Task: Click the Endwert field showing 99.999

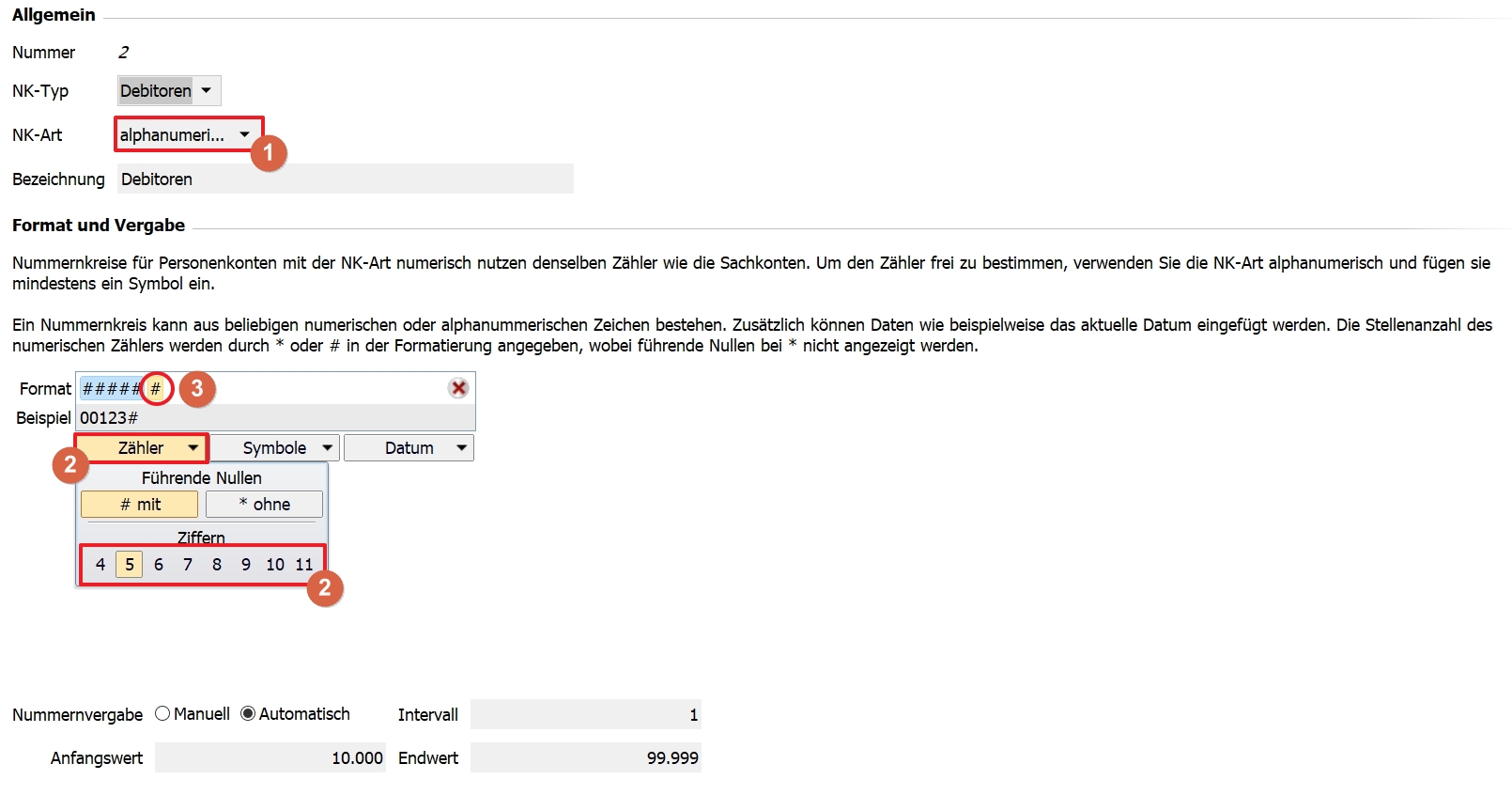Action: [586, 757]
